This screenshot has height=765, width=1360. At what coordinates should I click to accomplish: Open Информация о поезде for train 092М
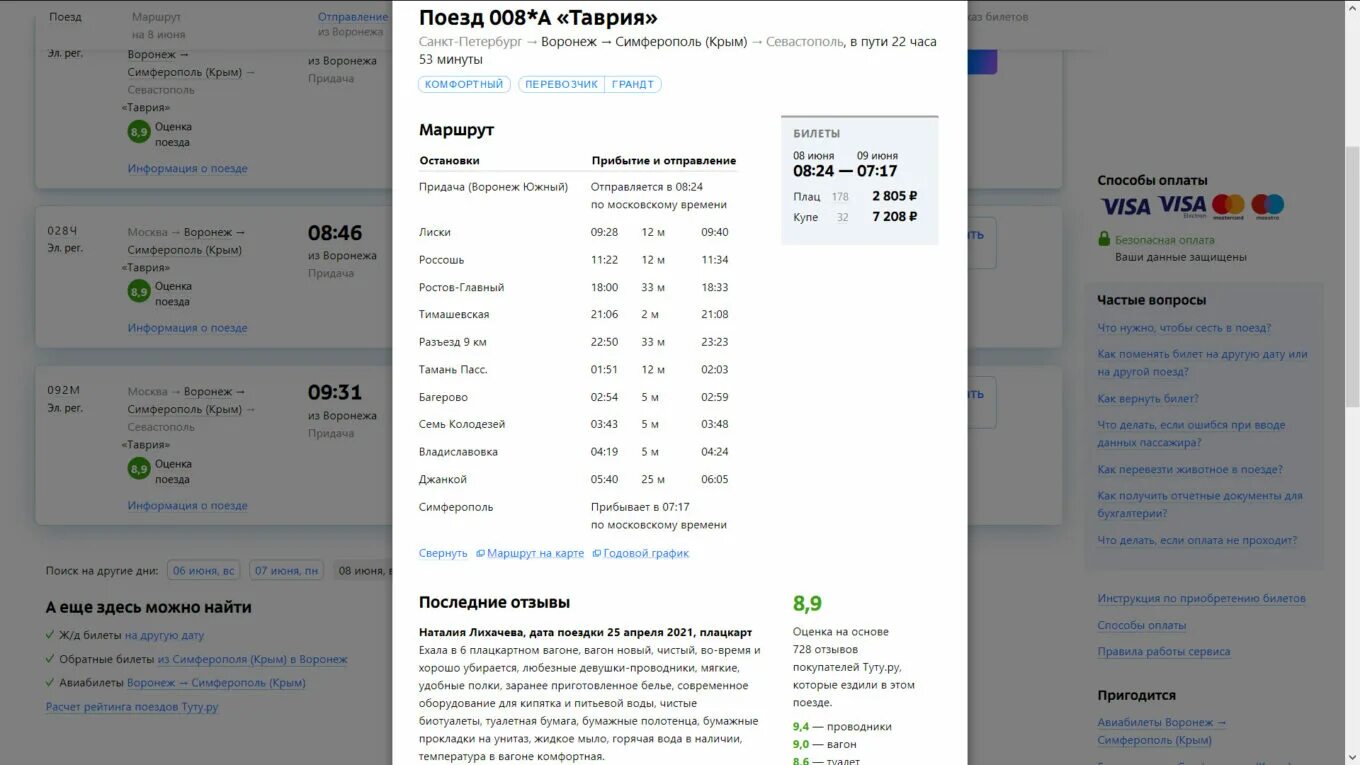click(x=187, y=506)
